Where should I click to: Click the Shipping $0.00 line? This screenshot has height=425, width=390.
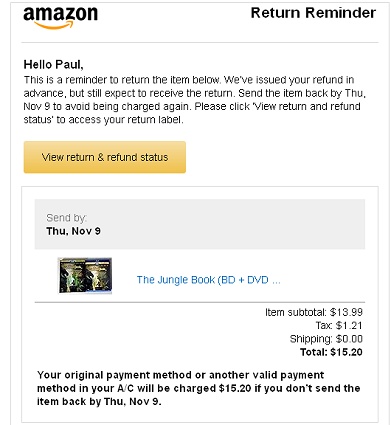[x=326, y=339]
